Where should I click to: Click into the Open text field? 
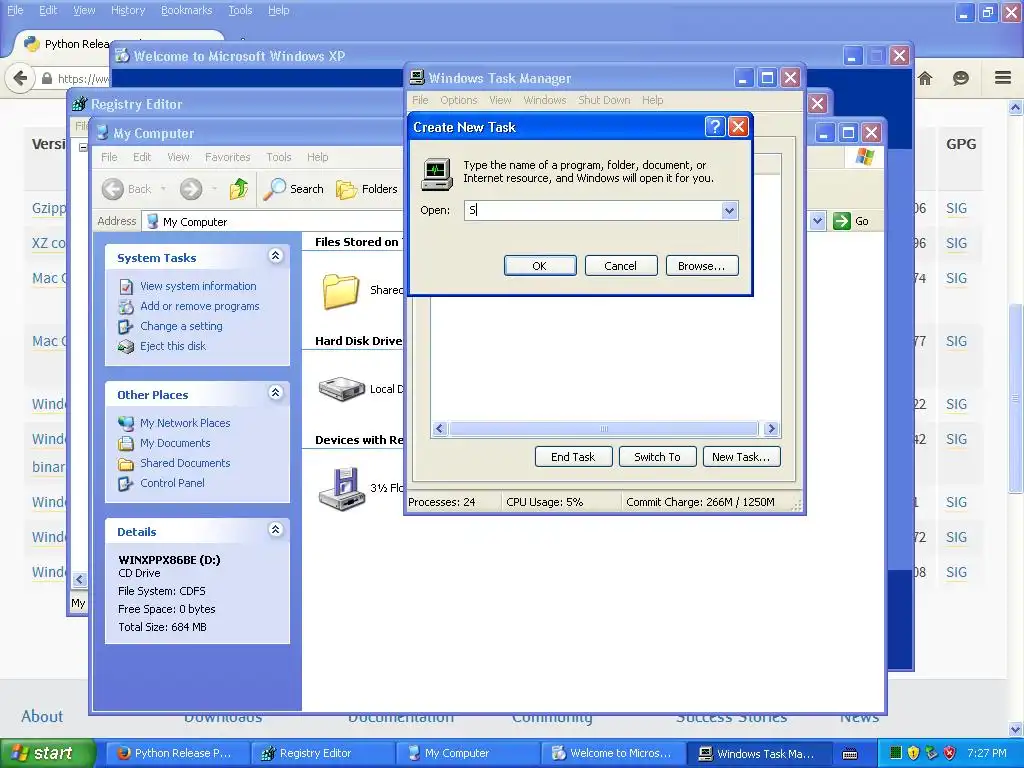click(x=593, y=210)
